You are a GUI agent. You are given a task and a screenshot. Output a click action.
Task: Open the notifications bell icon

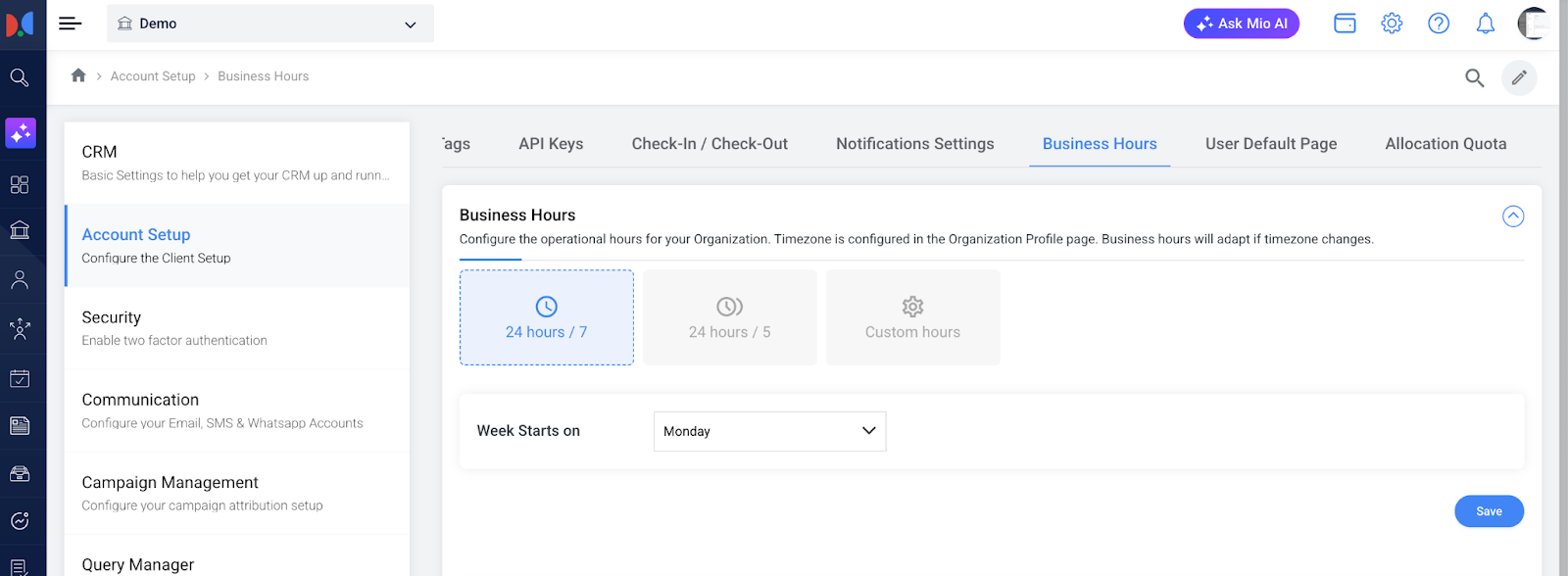tap(1485, 24)
